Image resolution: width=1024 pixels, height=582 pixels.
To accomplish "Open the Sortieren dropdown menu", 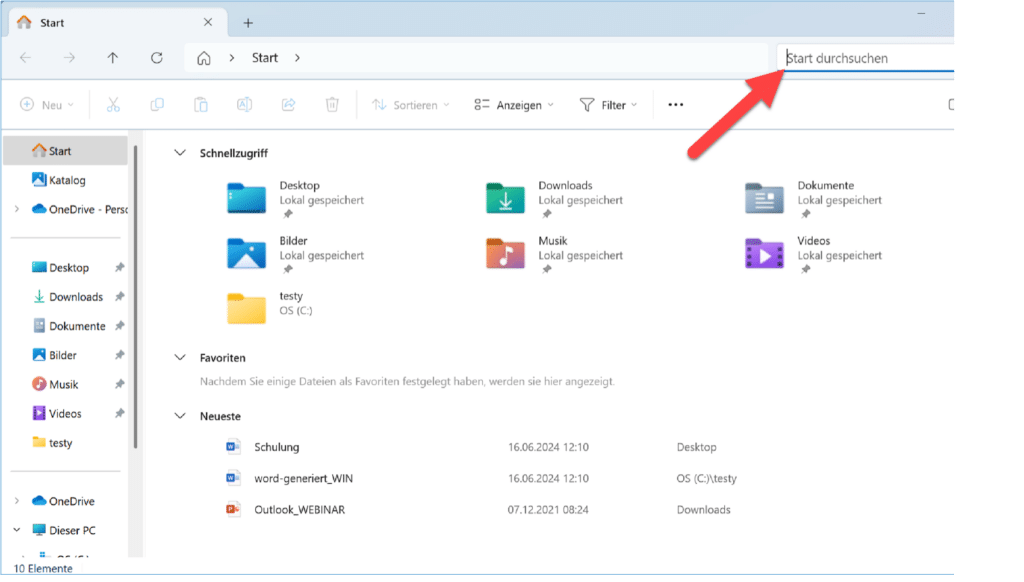I will [410, 105].
